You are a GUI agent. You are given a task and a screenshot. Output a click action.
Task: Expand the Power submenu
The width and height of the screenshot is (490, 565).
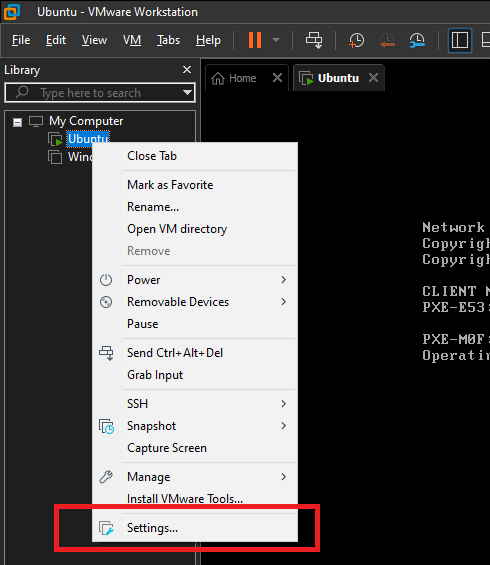point(195,280)
